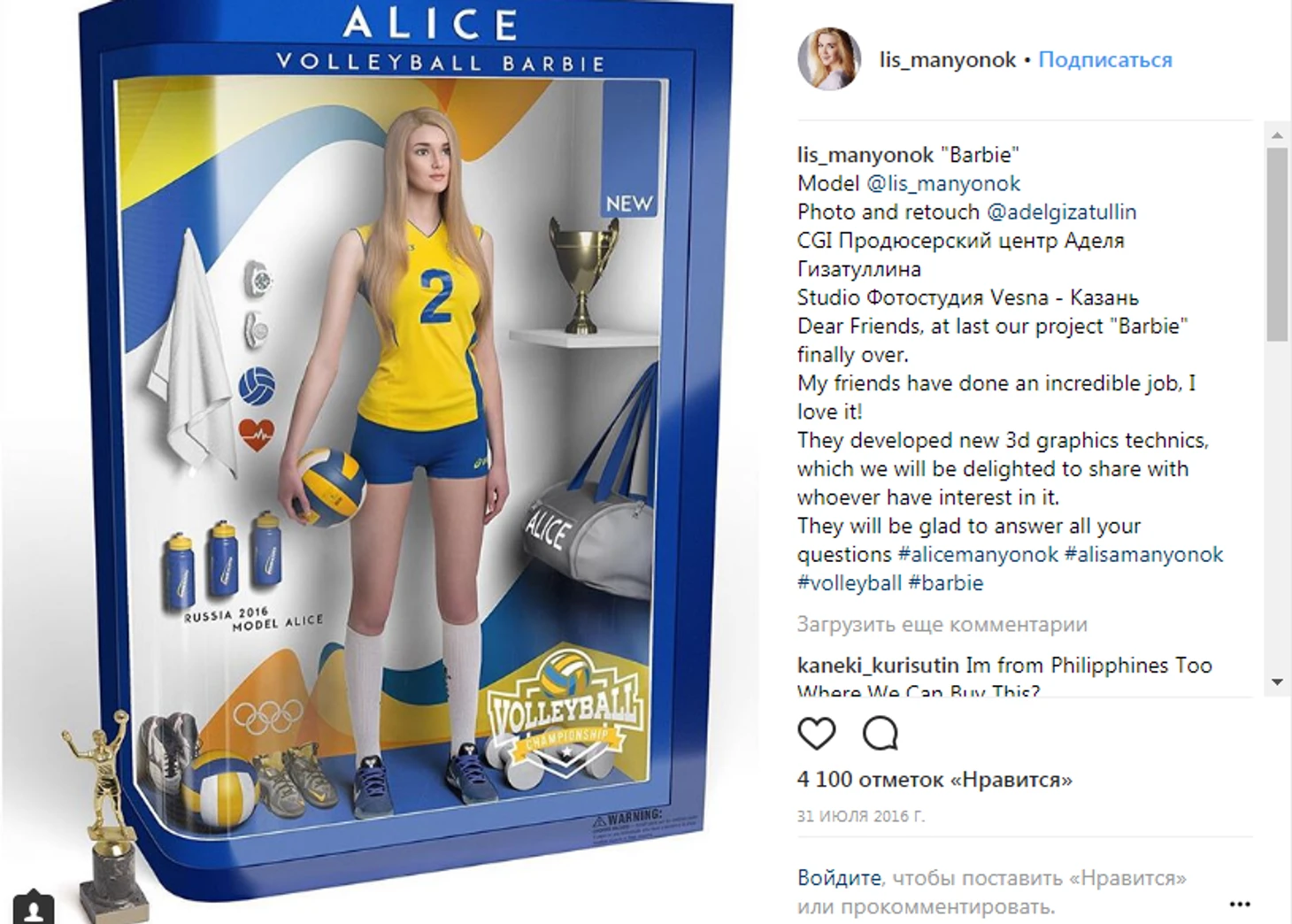
Task: Open the #alicemanyonok hashtag
Action: click(x=978, y=555)
